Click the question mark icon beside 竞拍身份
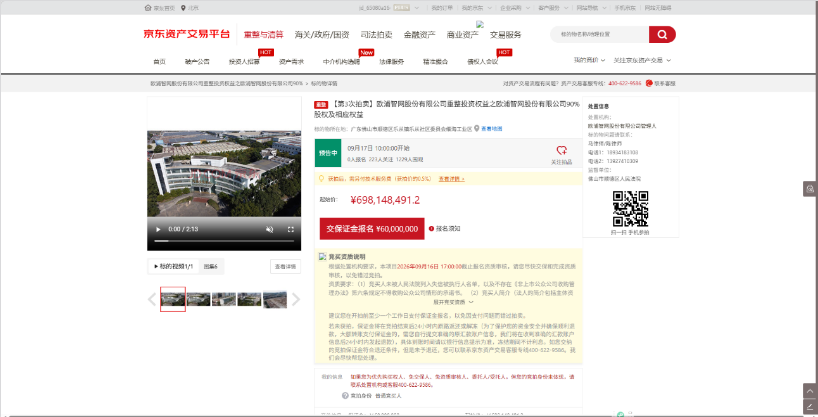818x417 pixels. pyautogui.click(x=345, y=396)
